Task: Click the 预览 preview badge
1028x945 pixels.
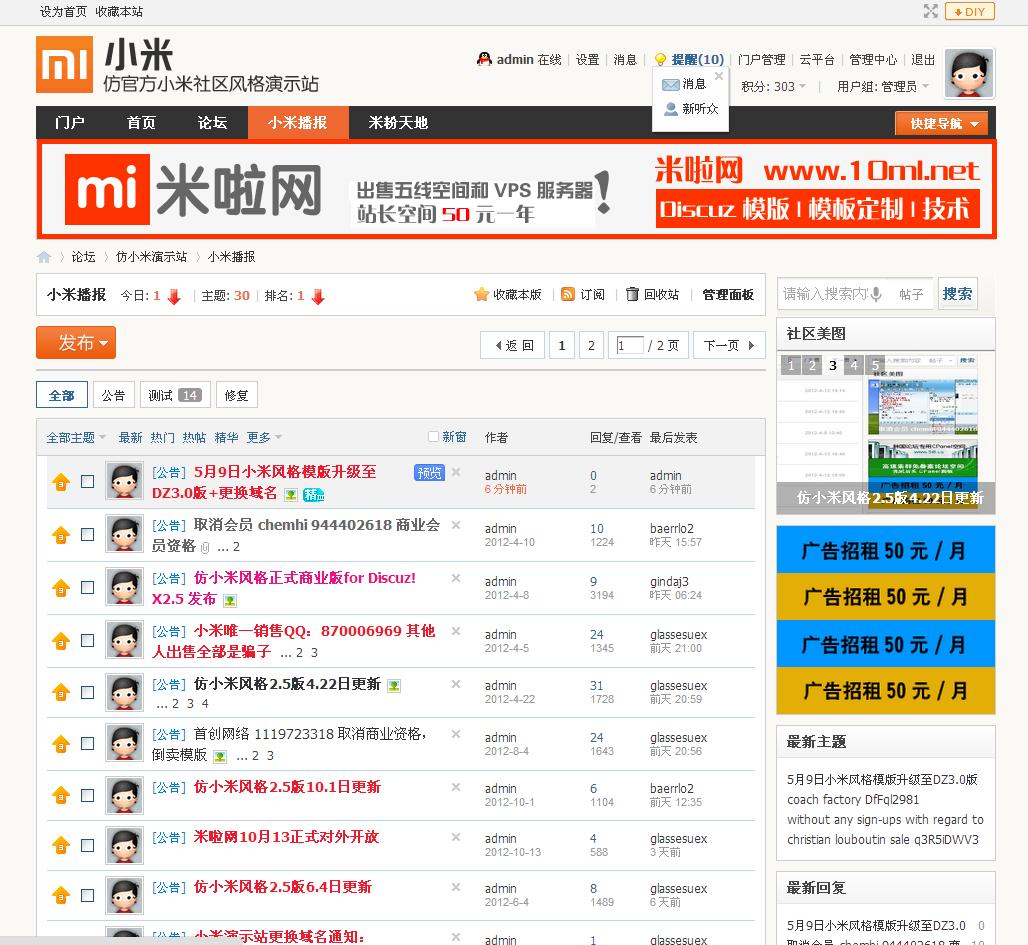Action: (x=429, y=472)
